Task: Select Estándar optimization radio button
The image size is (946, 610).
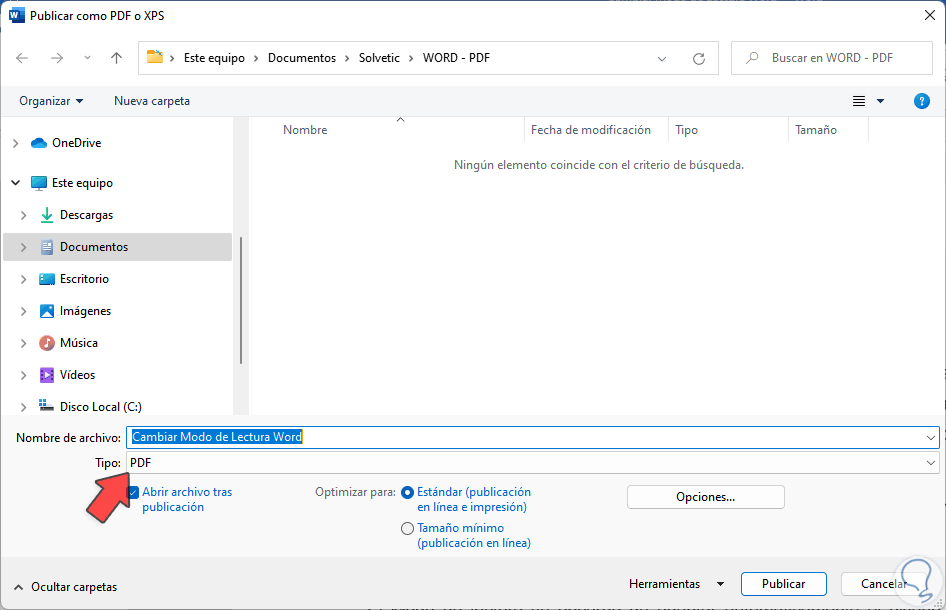Action: (x=407, y=492)
